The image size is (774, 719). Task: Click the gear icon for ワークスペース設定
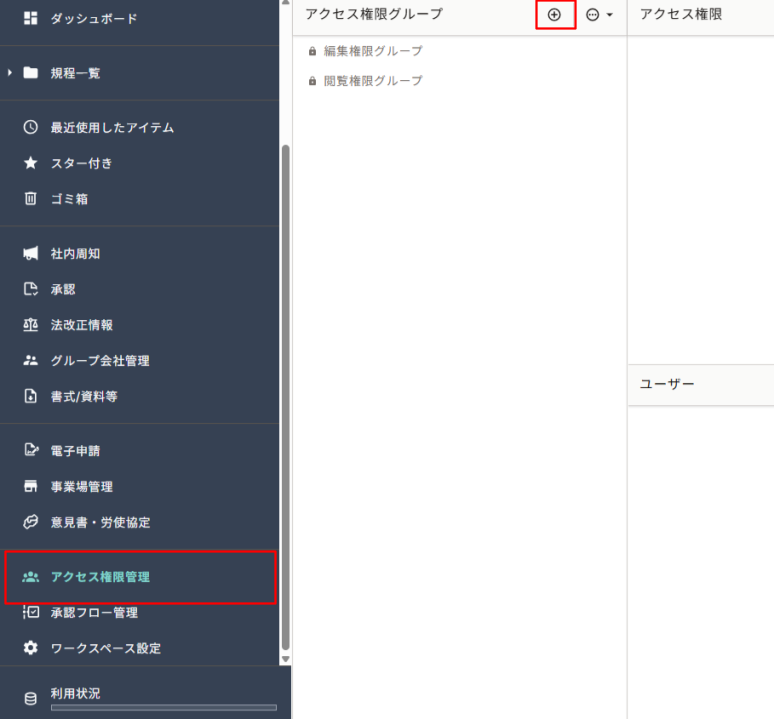pyautogui.click(x=31, y=647)
